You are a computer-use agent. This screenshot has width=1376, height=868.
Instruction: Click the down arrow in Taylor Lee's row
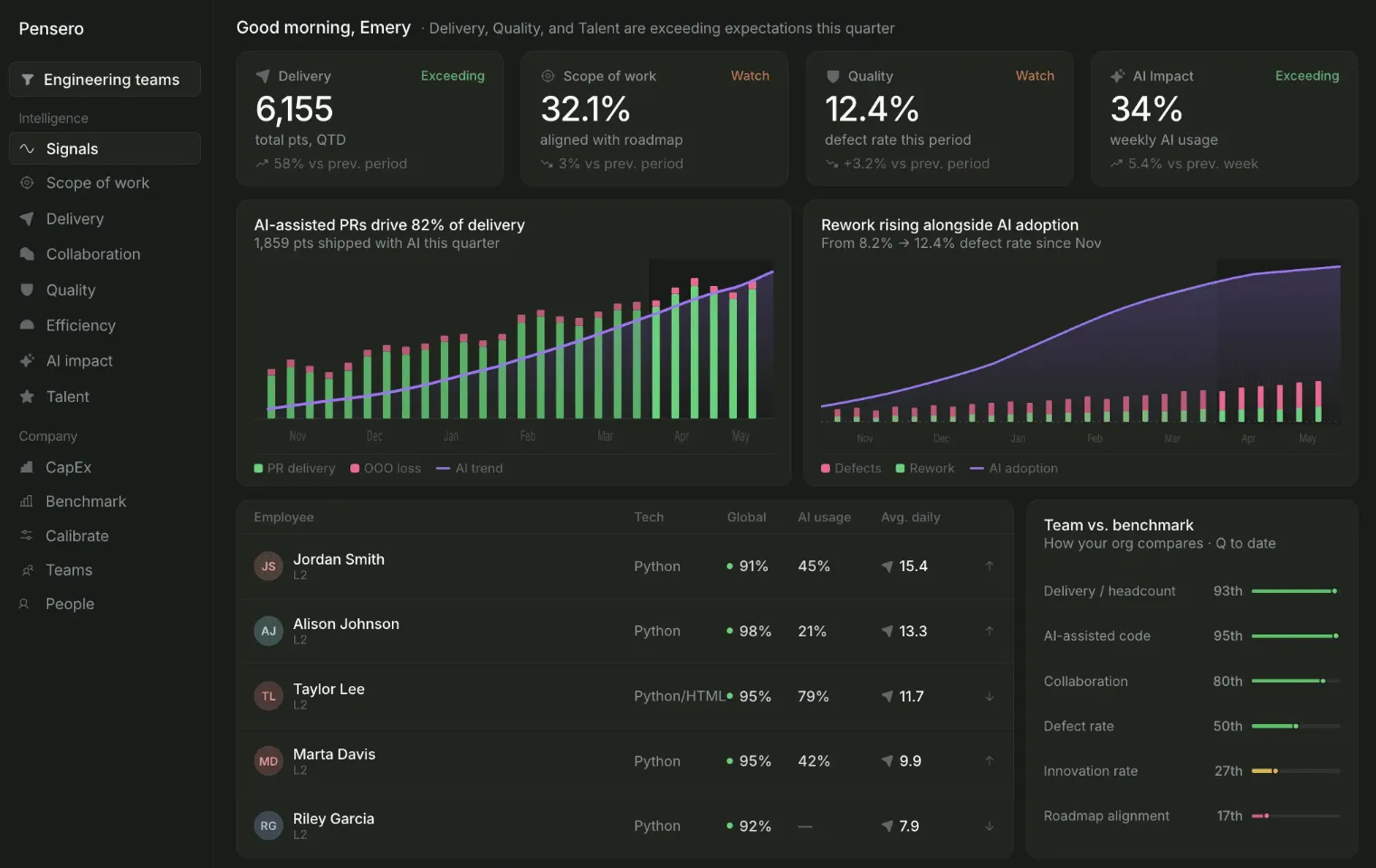pyautogui.click(x=989, y=696)
